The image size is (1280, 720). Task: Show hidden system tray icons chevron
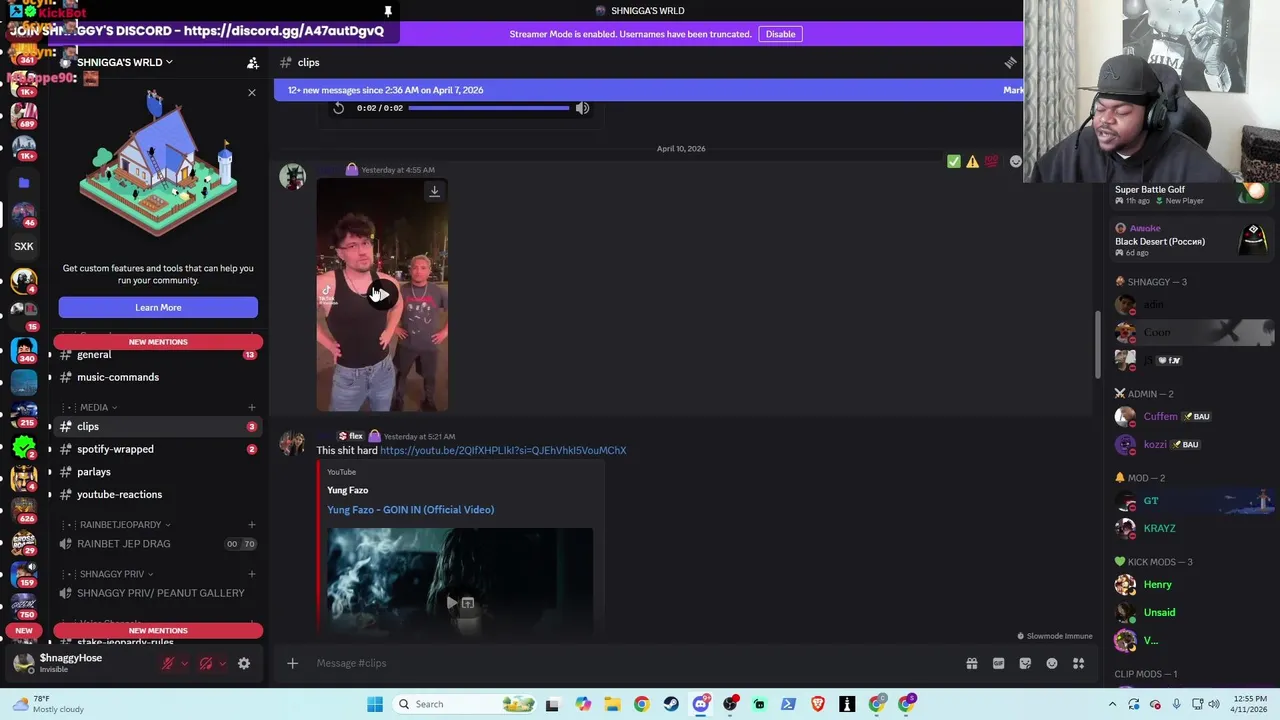click(x=1114, y=704)
